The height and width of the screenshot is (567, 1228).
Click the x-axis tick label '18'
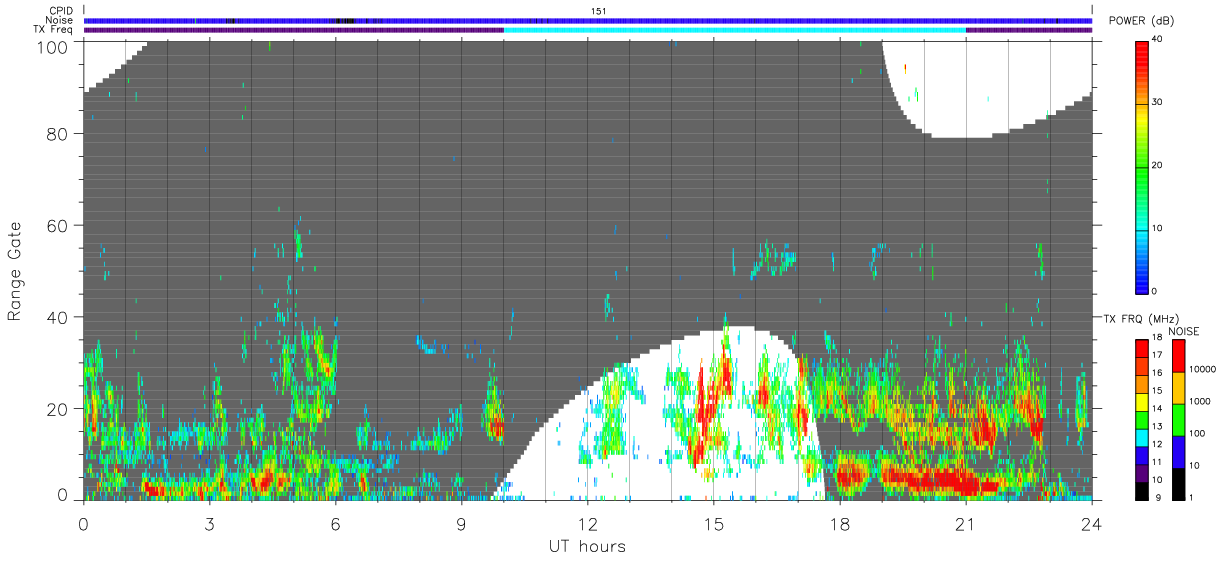click(840, 523)
